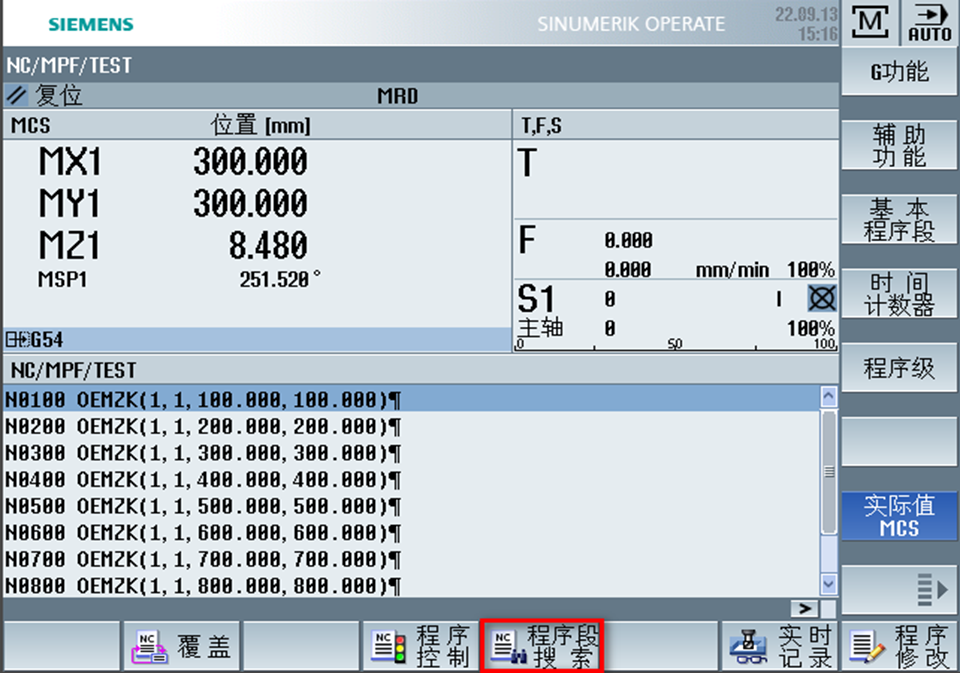This screenshot has width=960, height=673.
Task: Click the program list scrollbar thumb
Action: (x=829, y=472)
